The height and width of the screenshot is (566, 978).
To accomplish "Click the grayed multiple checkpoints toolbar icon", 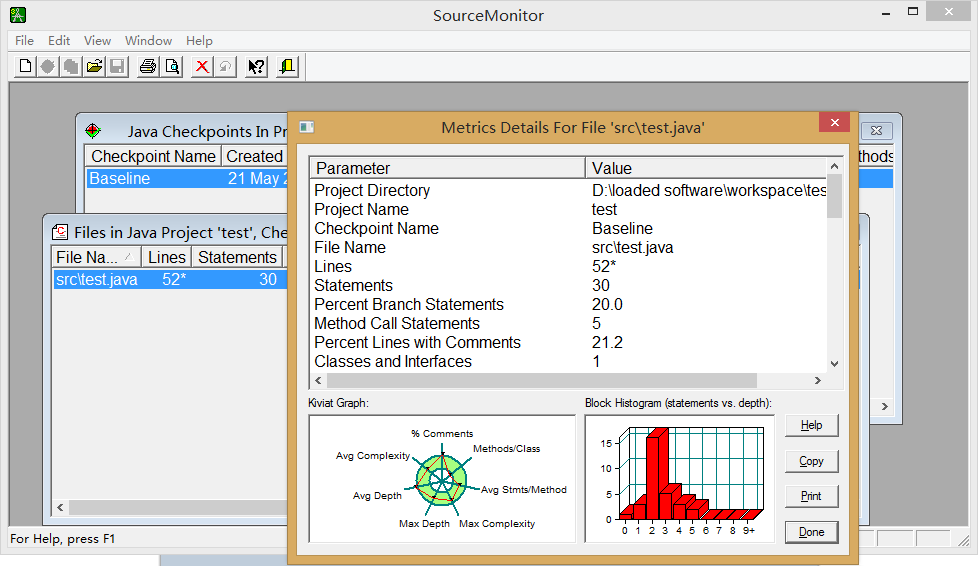I will pos(70,66).
